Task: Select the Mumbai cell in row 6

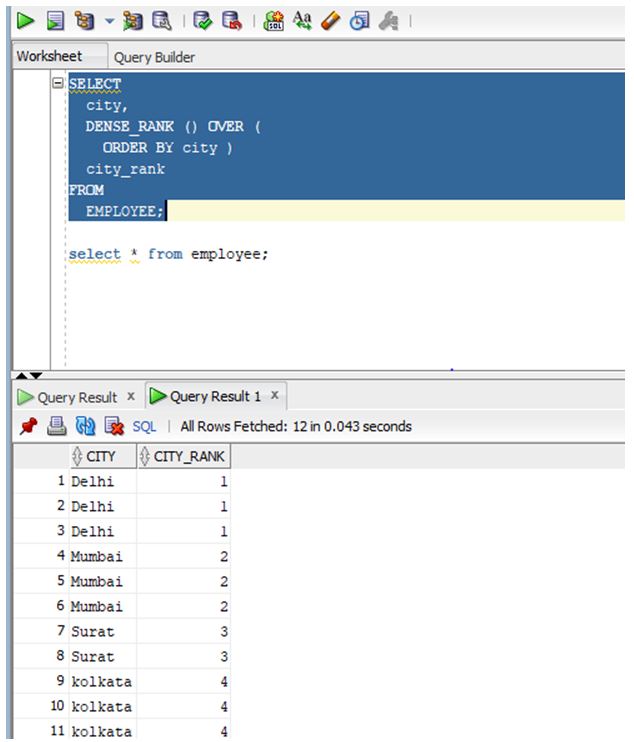Action: pos(103,607)
